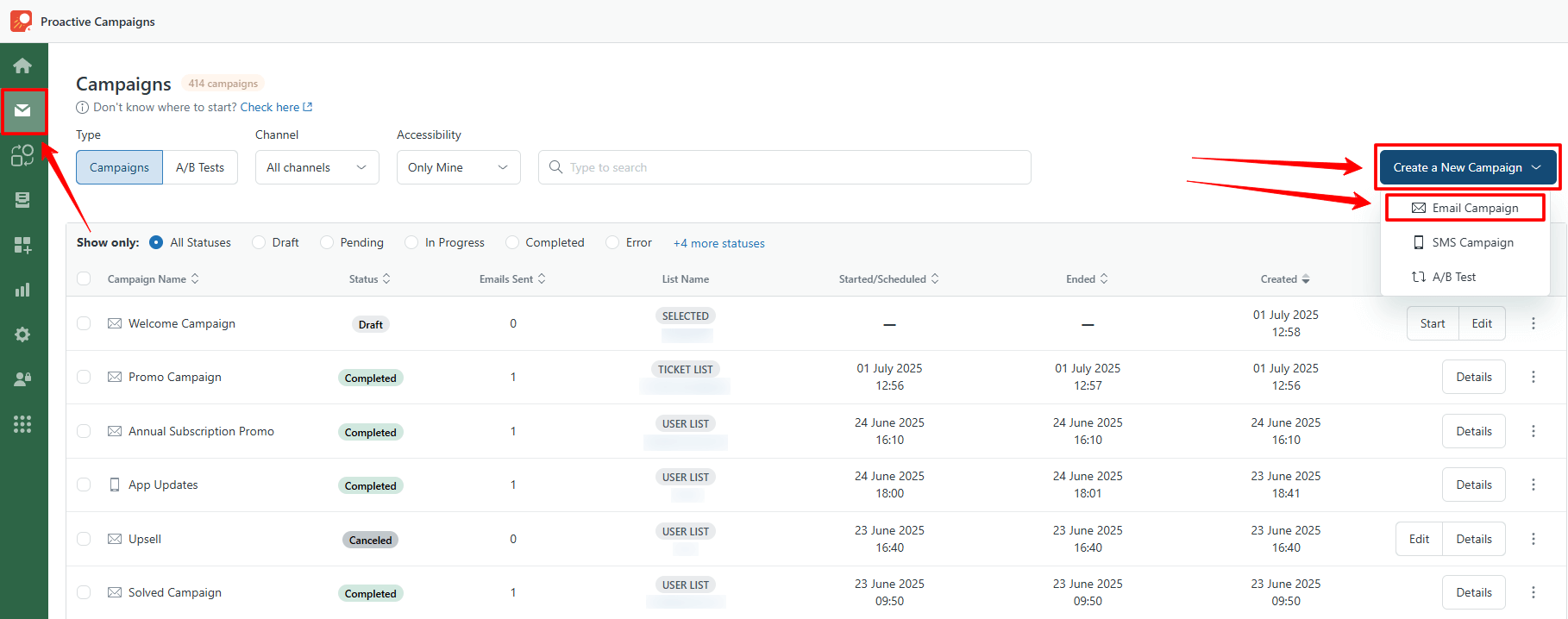Click the info icon near help text
1568x619 pixels.
82,107
